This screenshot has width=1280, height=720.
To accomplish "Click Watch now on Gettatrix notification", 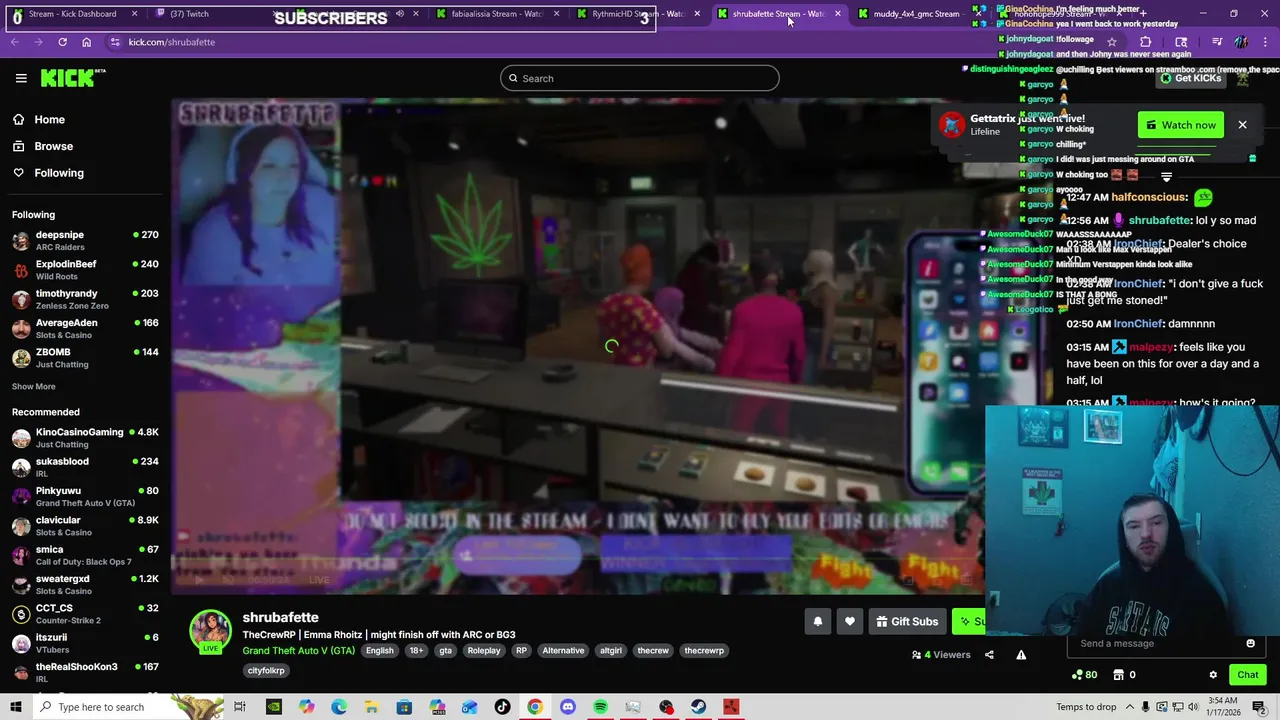I will pos(1181,125).
